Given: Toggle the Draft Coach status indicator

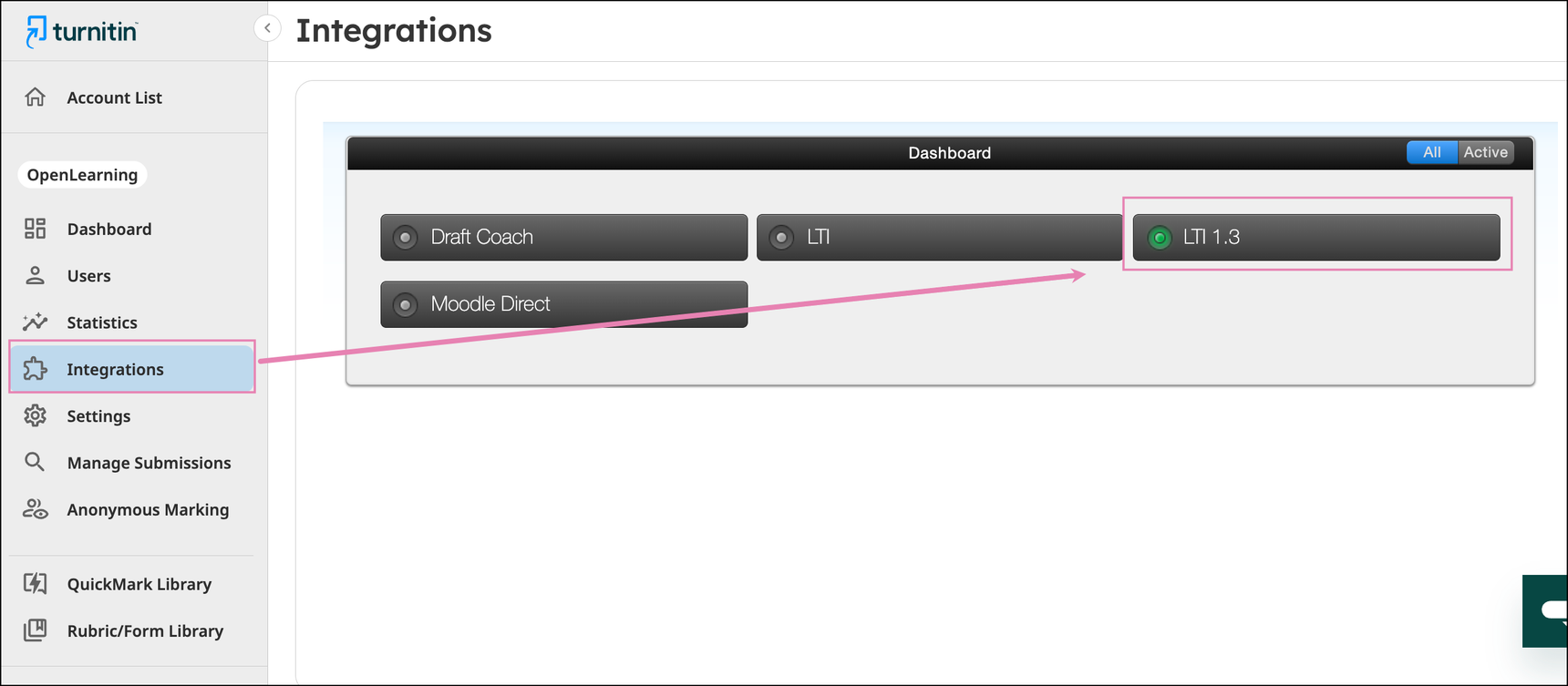Looking at the screenshot, I should click(x=406, y=238).
